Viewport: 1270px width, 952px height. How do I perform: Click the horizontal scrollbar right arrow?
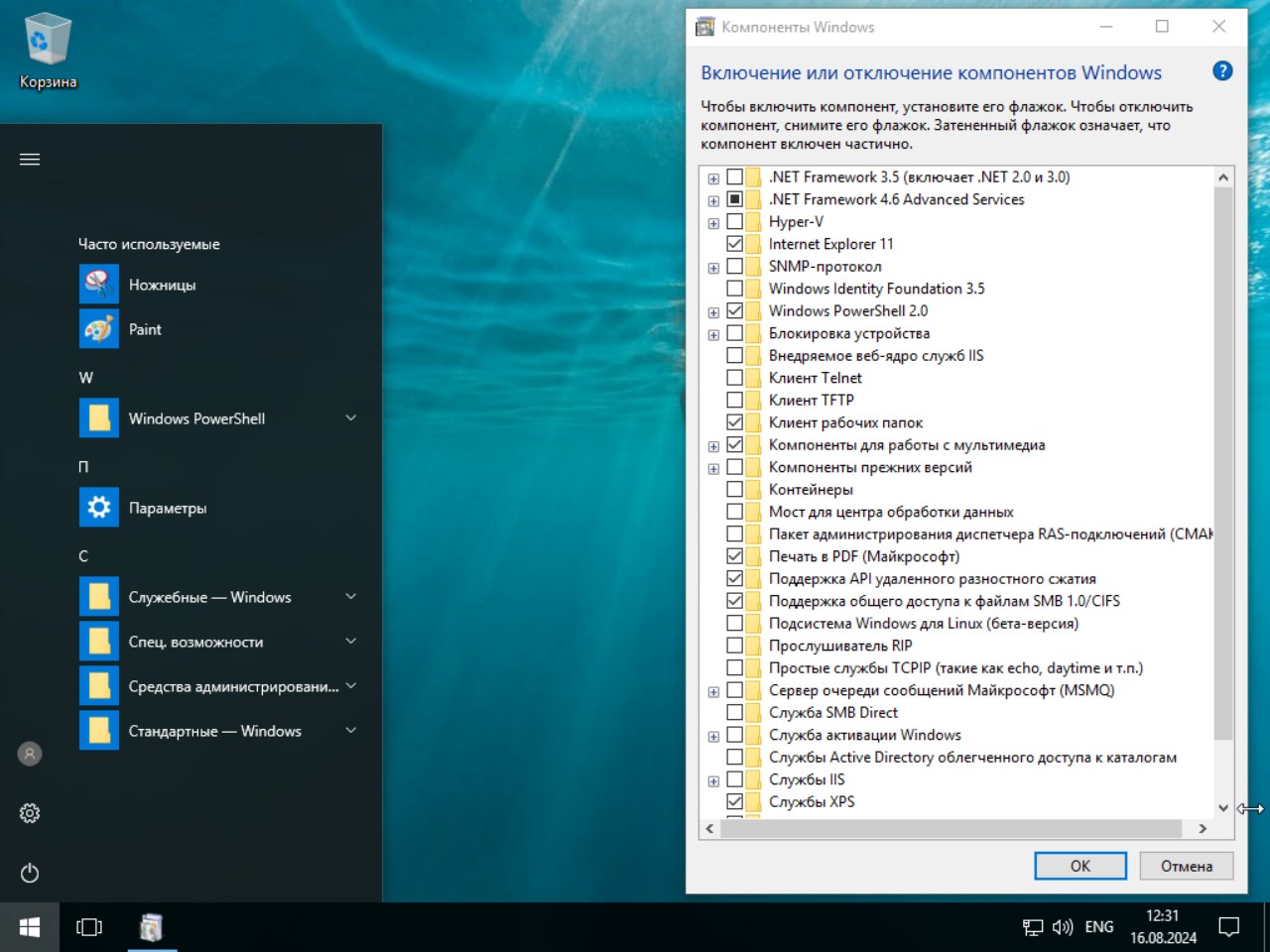click(1203, 828)
